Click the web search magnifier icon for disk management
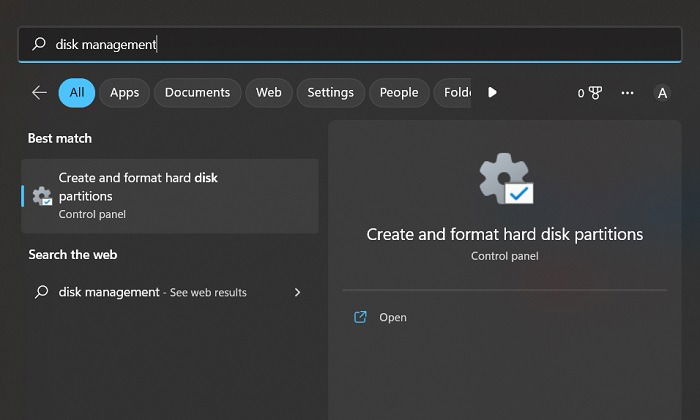 coord(42,292)
